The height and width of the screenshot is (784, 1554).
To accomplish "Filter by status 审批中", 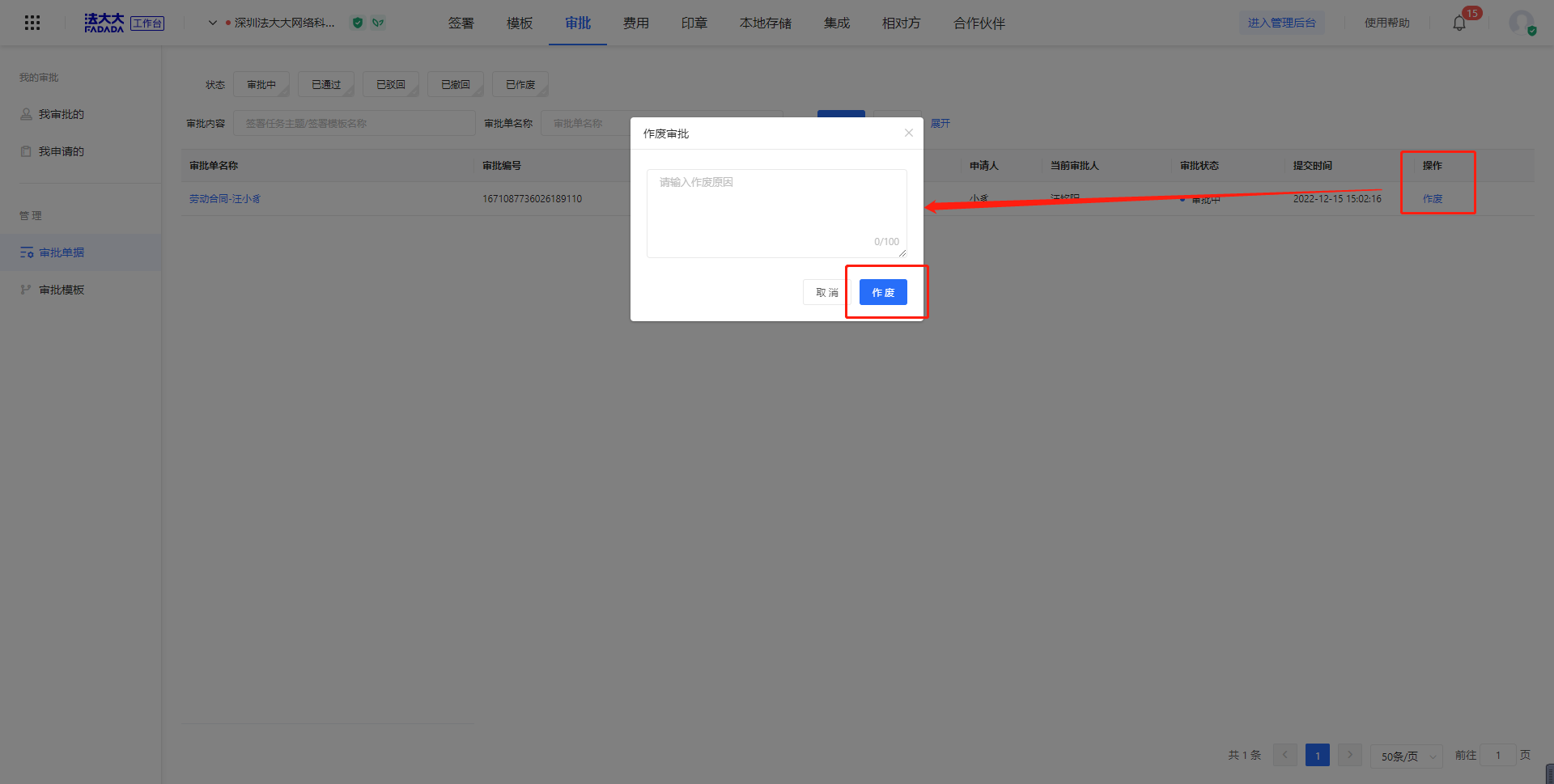I will point(261,84).
